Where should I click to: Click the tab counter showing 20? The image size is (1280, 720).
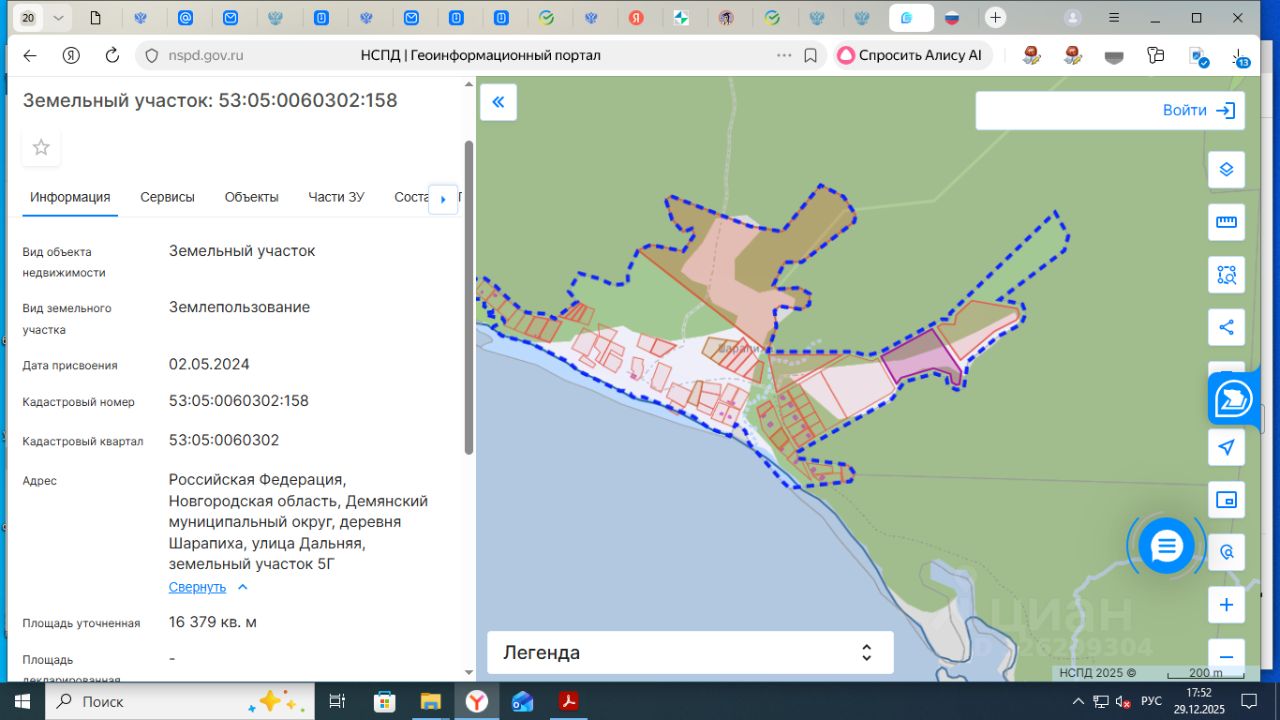pyautogui.click(x=28, y=18)
